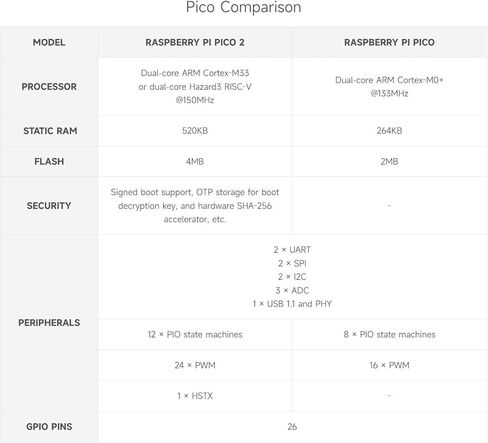Viewport: 488px width, 443px height.
Task: Click the Cortex-M0+ @133MHz cell
Action: click(x=389, y=87)
